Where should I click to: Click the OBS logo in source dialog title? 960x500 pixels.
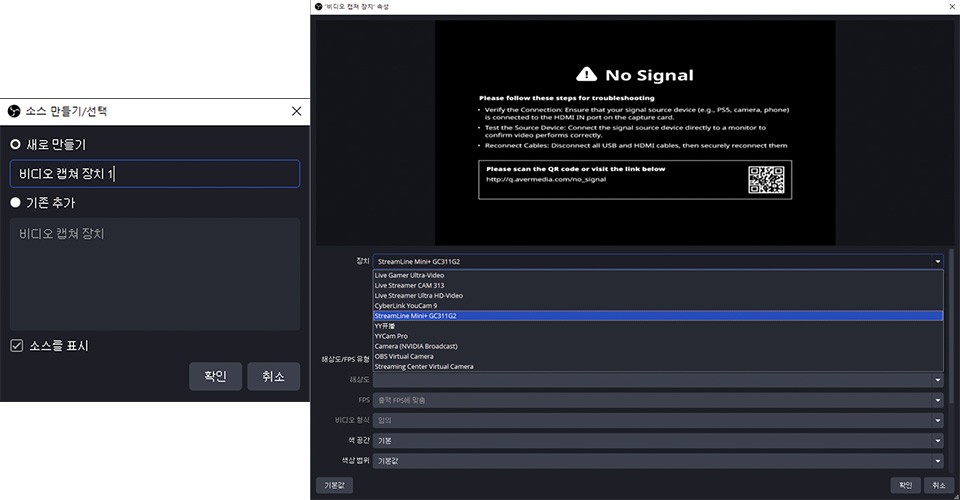coord(14,111)
